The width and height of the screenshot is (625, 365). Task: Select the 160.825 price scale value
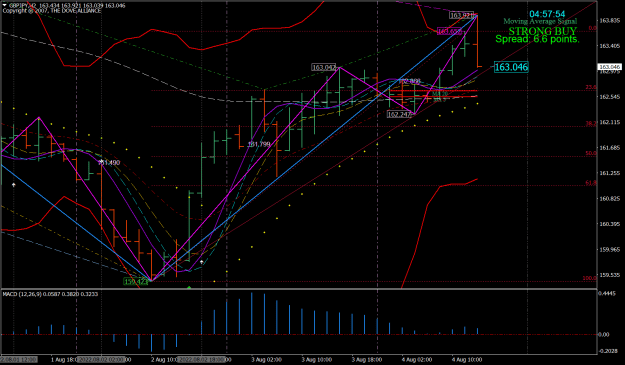609,198
